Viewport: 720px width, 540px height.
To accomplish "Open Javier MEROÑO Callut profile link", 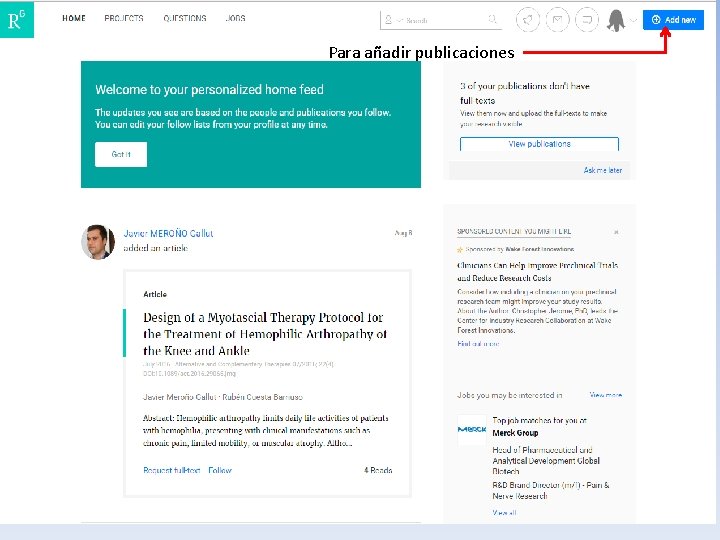I will [x=168, y=233].
